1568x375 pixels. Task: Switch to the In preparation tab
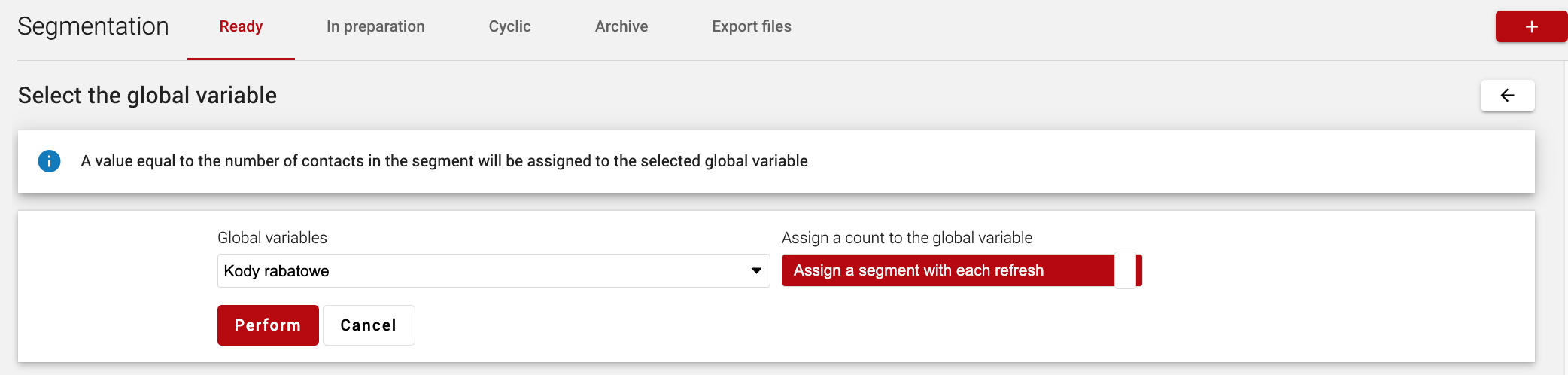click(x=375, y=26)
